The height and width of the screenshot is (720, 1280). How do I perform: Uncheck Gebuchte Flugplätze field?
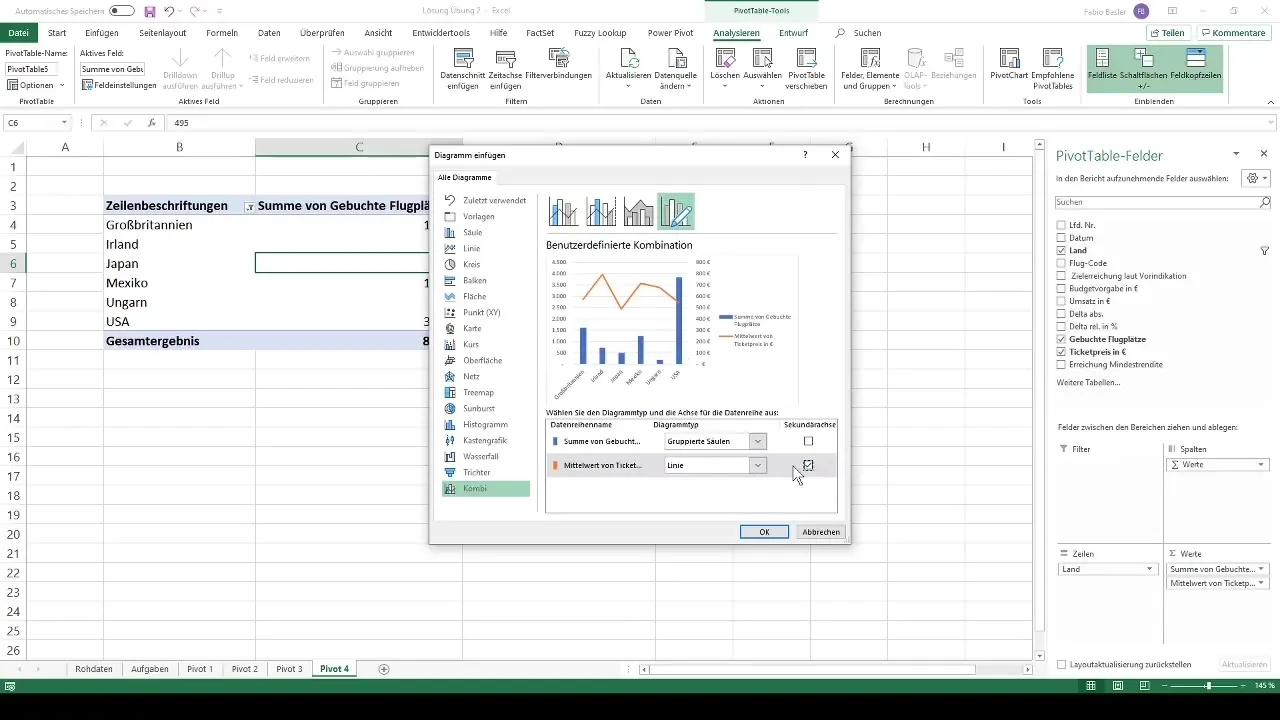[1061, 339]
